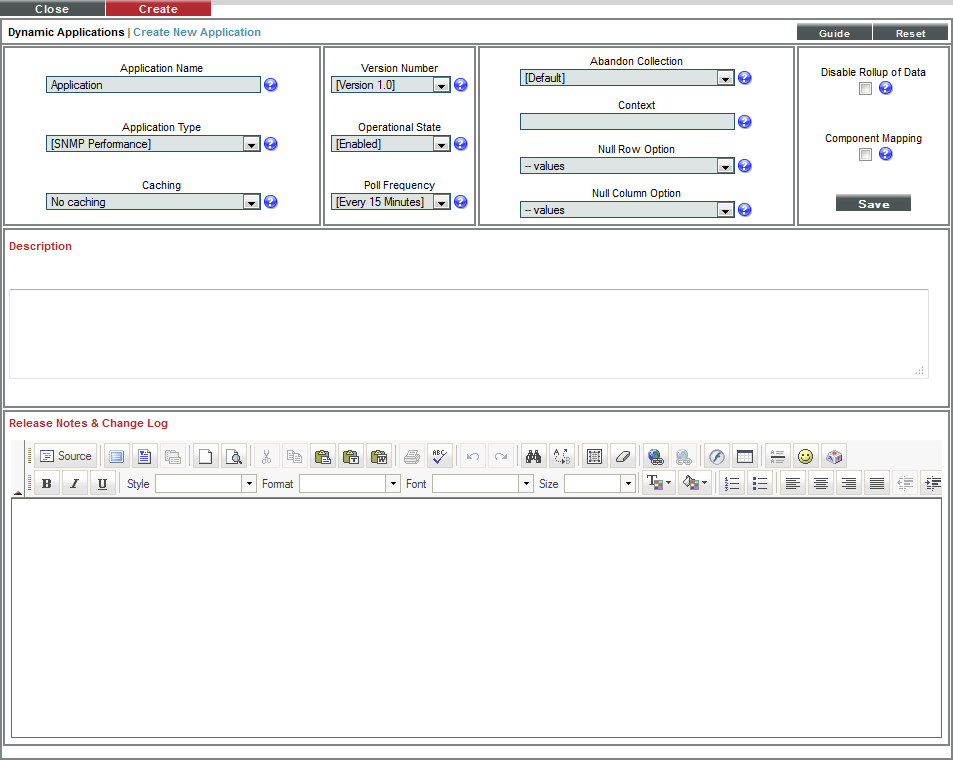Click the spell check icon
Screen dimensions: 953x760
coord(439,456)
